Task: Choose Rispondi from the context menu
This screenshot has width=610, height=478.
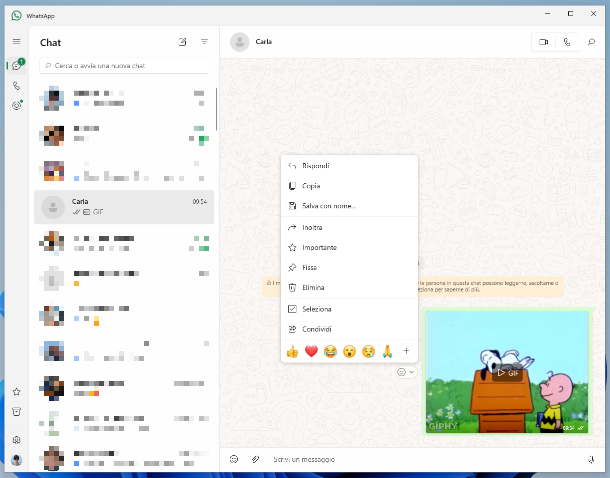Action: [349, 166]
